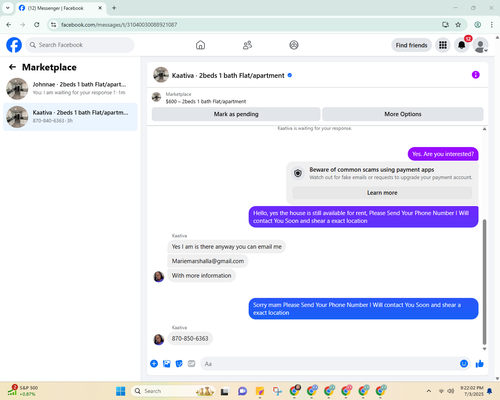Open conversation info purple icon
The image size is (500, 400).
click(x=476, y=75)
